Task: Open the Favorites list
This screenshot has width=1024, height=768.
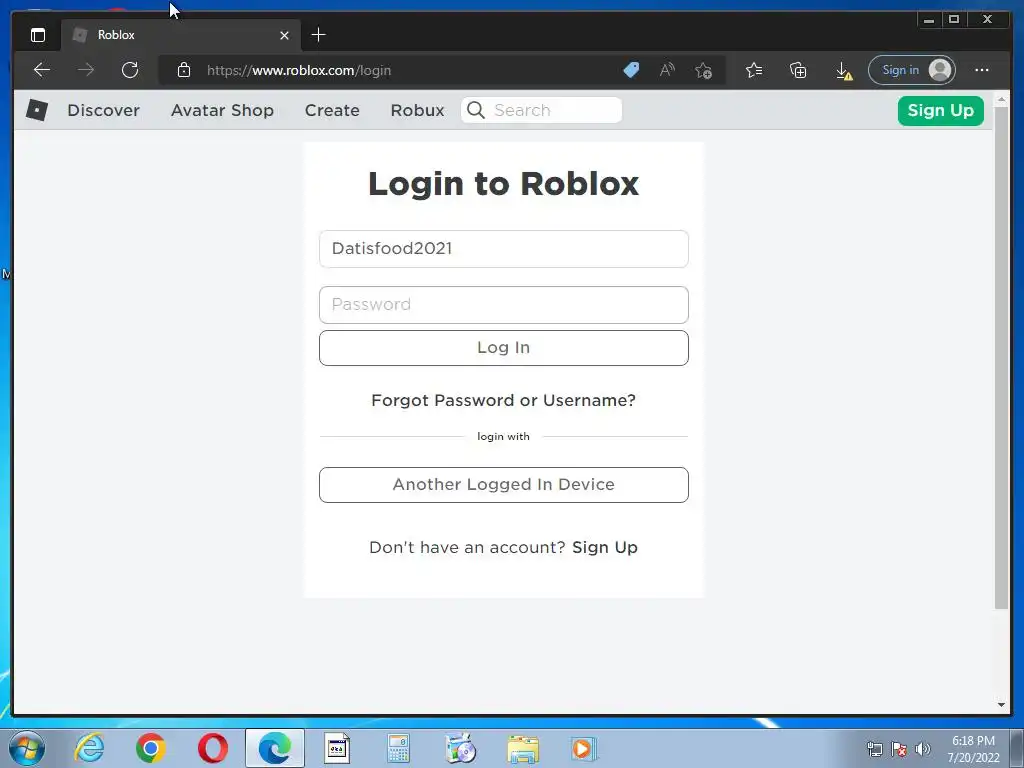Action: 754,70
